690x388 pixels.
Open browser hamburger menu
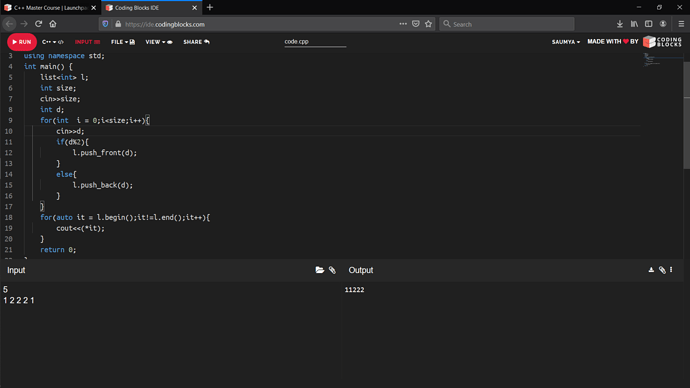coord(681,24)
